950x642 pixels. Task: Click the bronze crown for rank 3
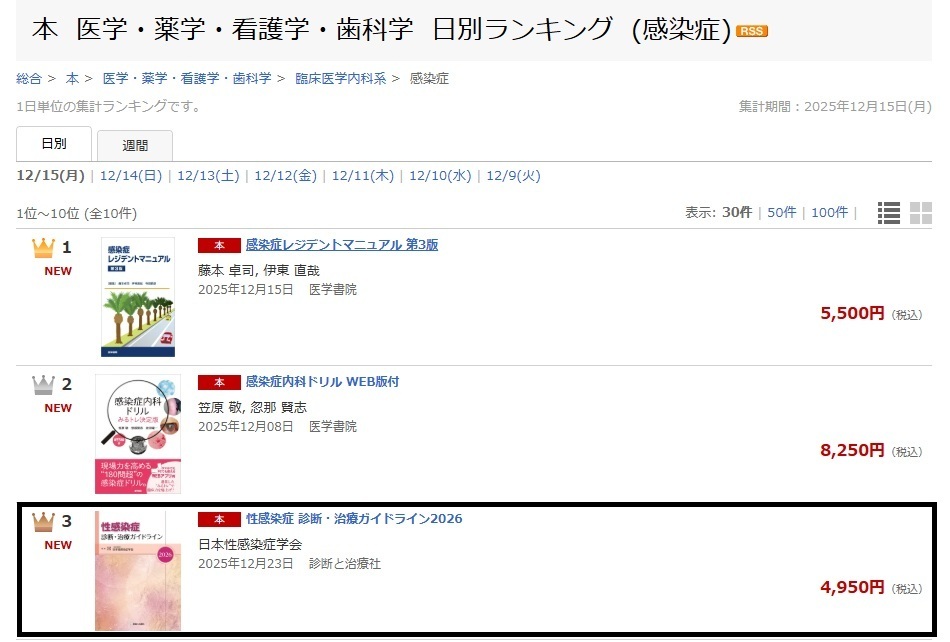click(43, 522)
